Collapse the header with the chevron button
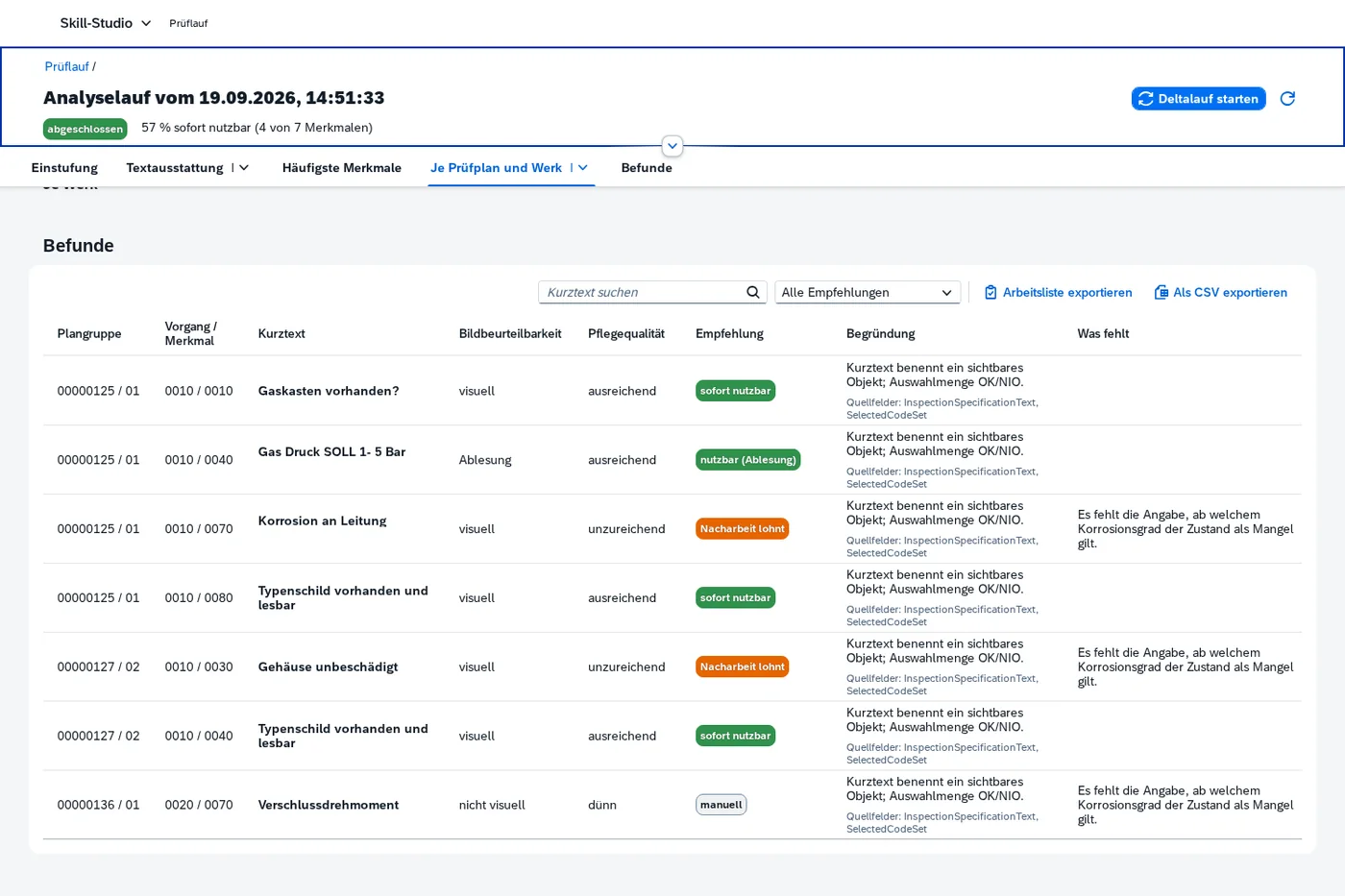The height and width of the screenshot is (896, 1345). 672,146
